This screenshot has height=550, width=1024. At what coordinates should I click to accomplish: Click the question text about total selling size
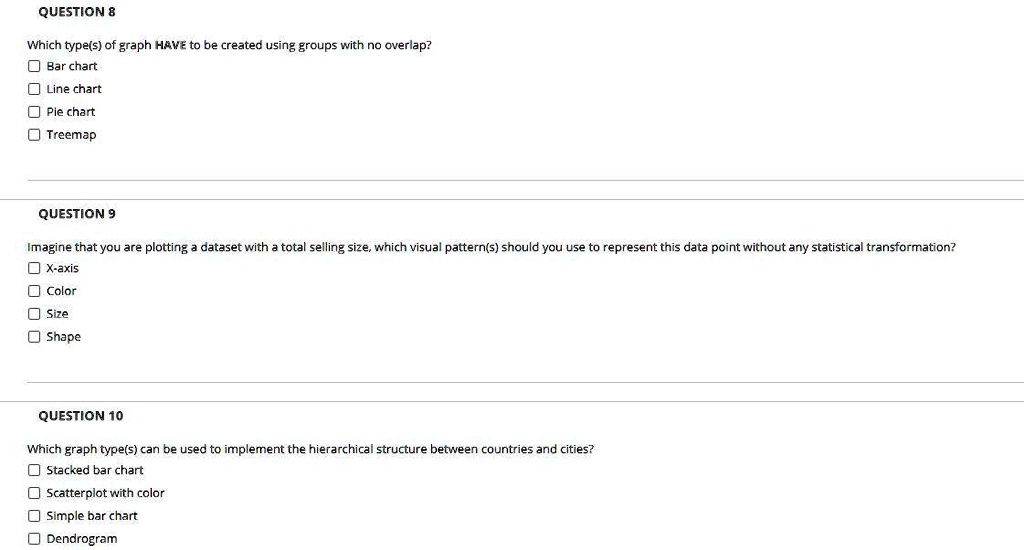[491, 247]
